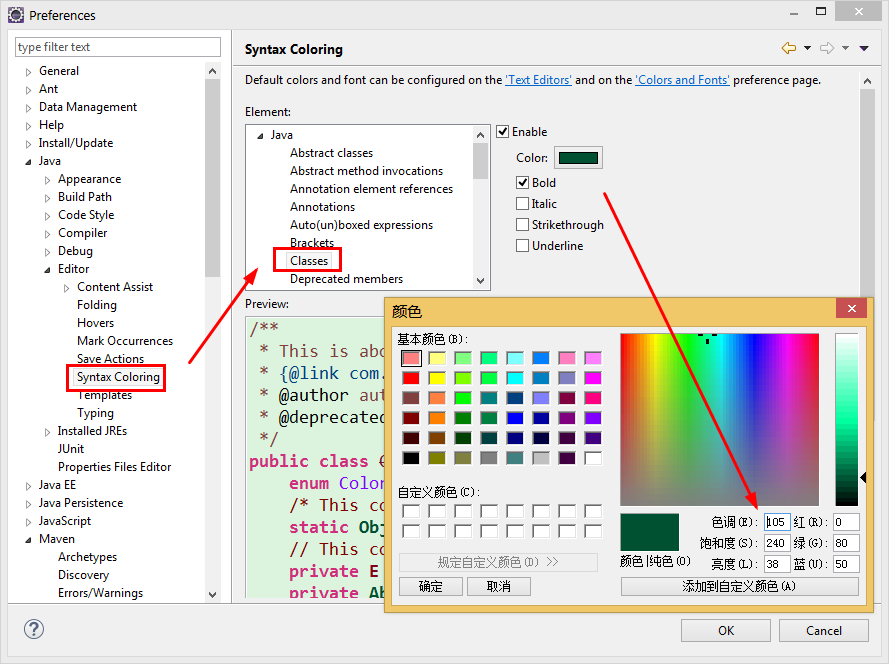
Task: Open the 'Text Editors' link
Action: click(x=539, y=80)
